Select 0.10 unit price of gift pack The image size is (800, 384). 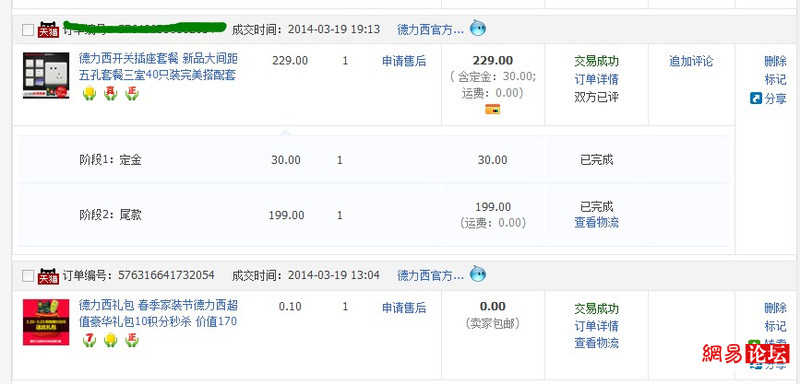[290, 306]
